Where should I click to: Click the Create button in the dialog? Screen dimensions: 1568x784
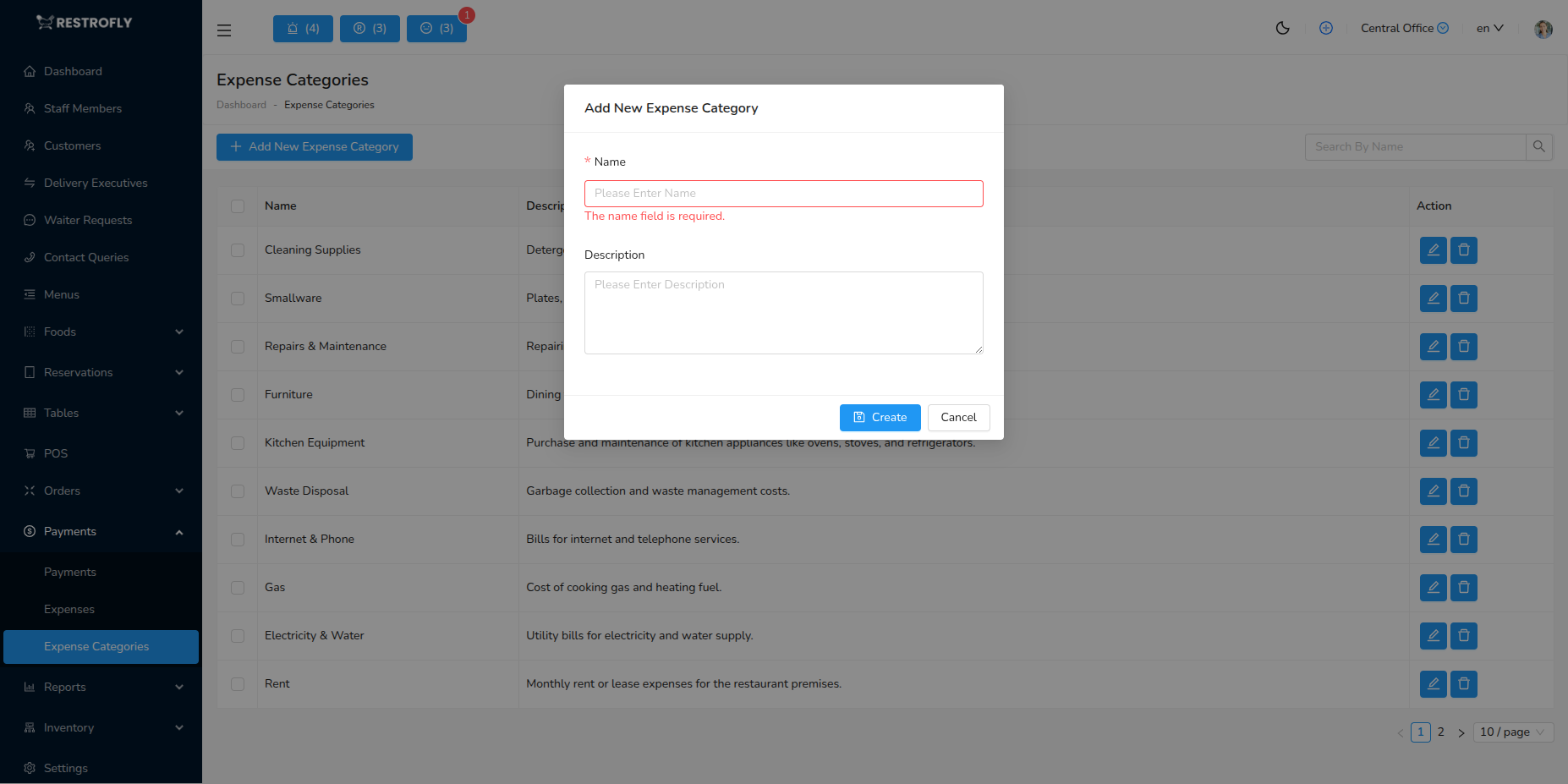pyautogui.click(x=880, y=417)
